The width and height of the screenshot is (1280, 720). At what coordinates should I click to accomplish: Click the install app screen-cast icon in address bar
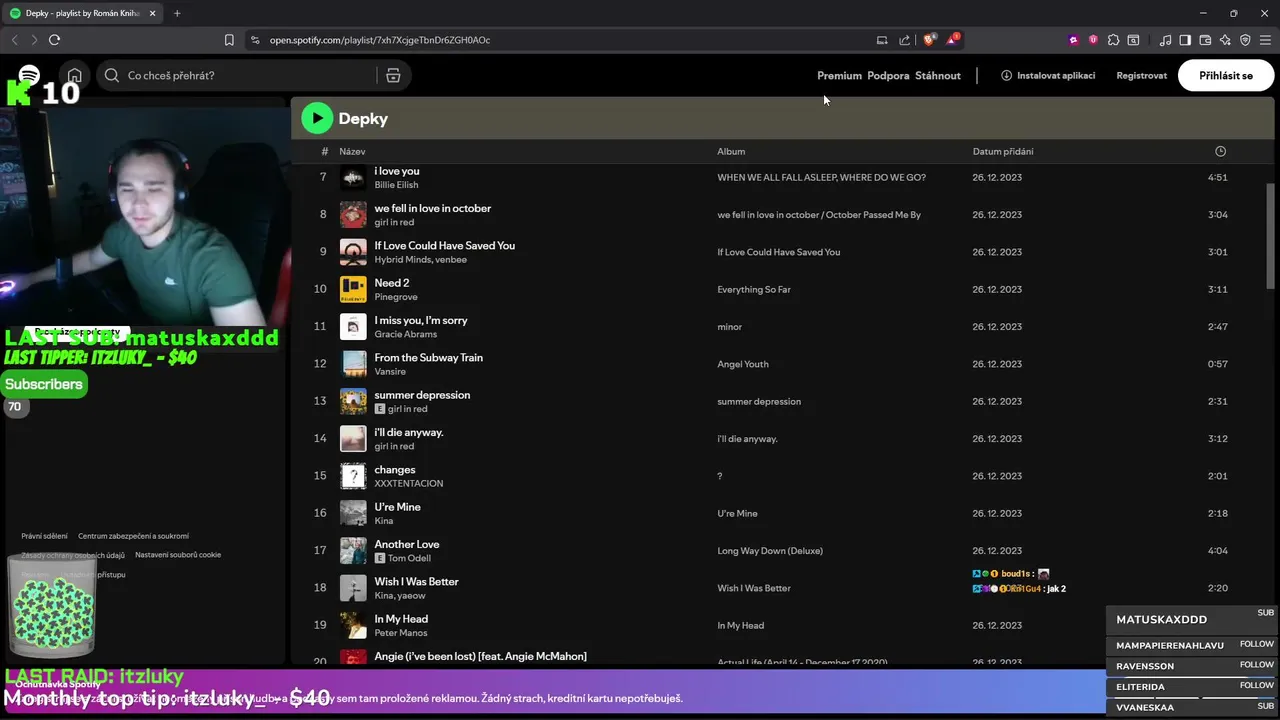click(882, 40)
